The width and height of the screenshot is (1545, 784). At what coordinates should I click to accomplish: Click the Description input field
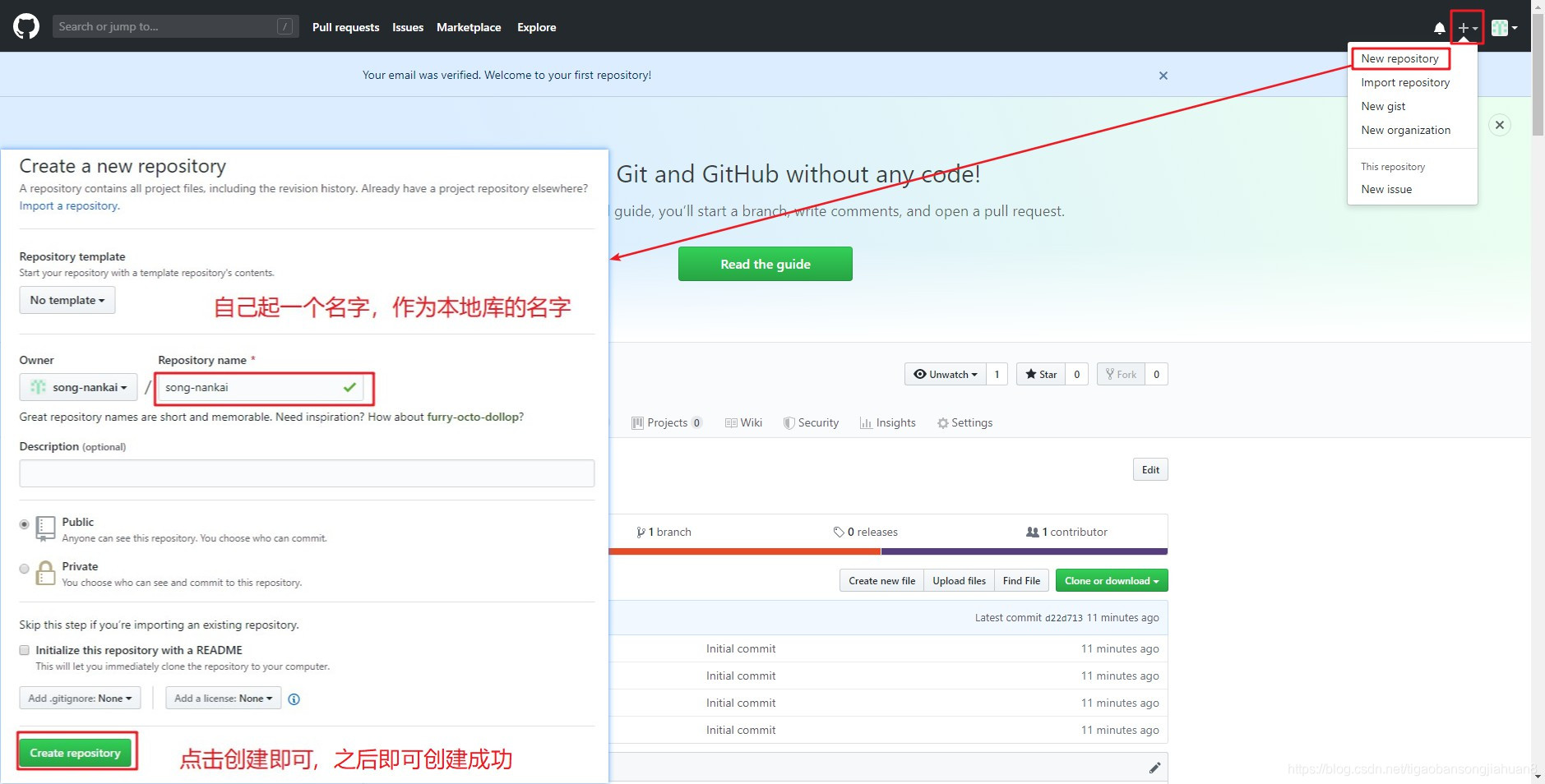tap(307, 473)
